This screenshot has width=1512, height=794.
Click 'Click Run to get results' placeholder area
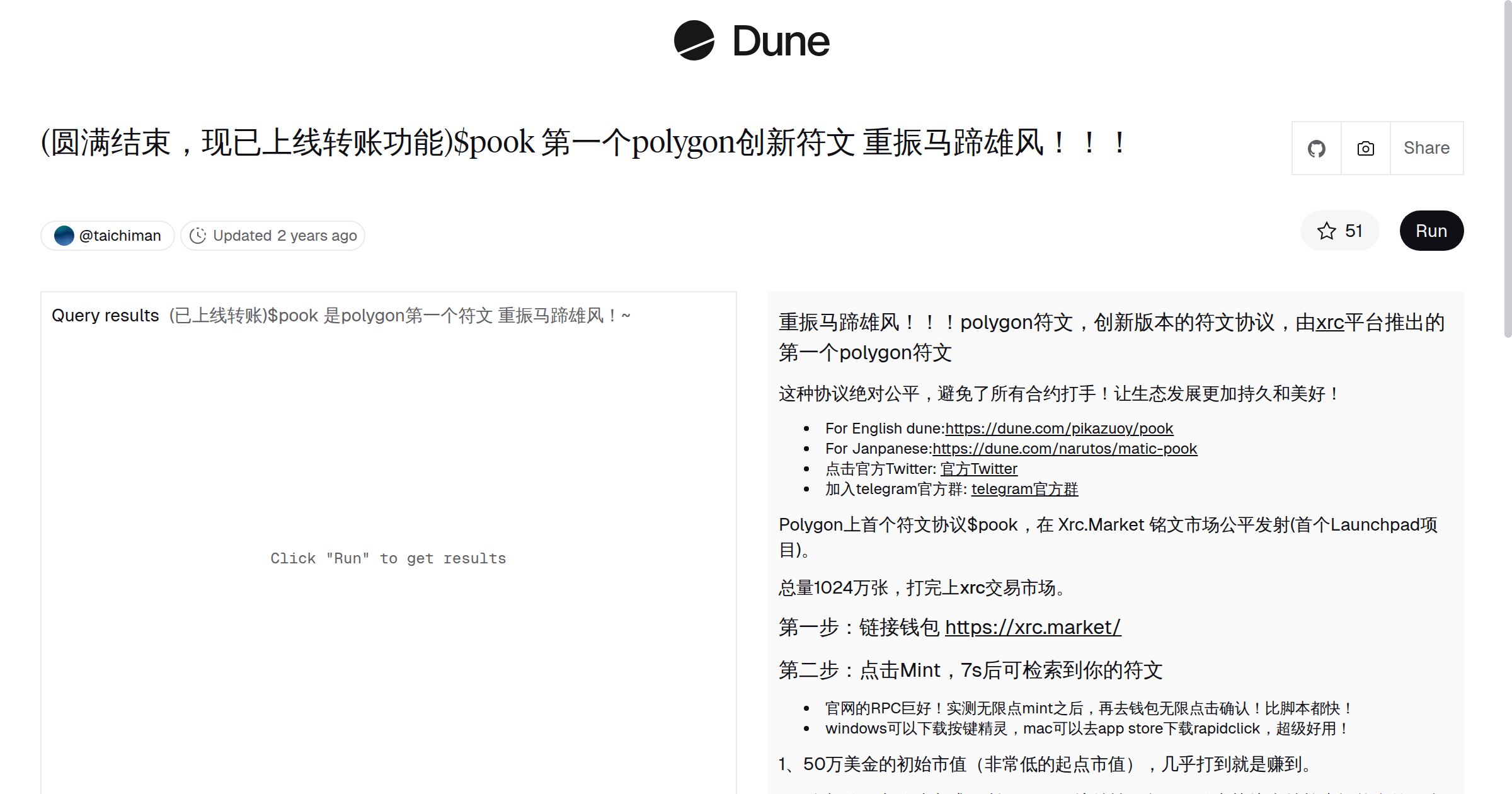click(x=388, y=558)
